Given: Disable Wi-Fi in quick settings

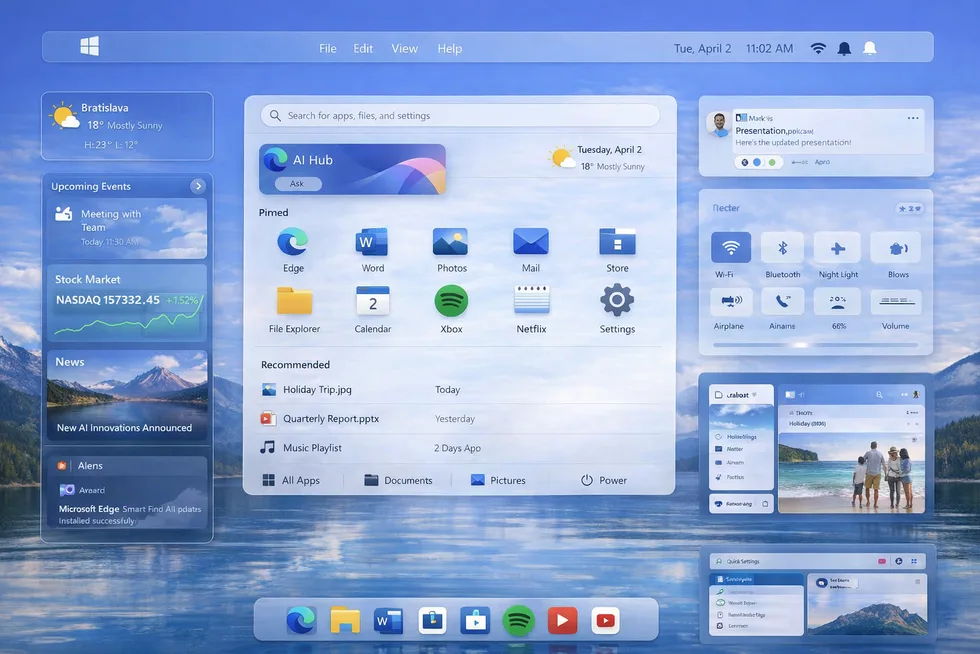Looking at the screenshot, I should (730, 247).
